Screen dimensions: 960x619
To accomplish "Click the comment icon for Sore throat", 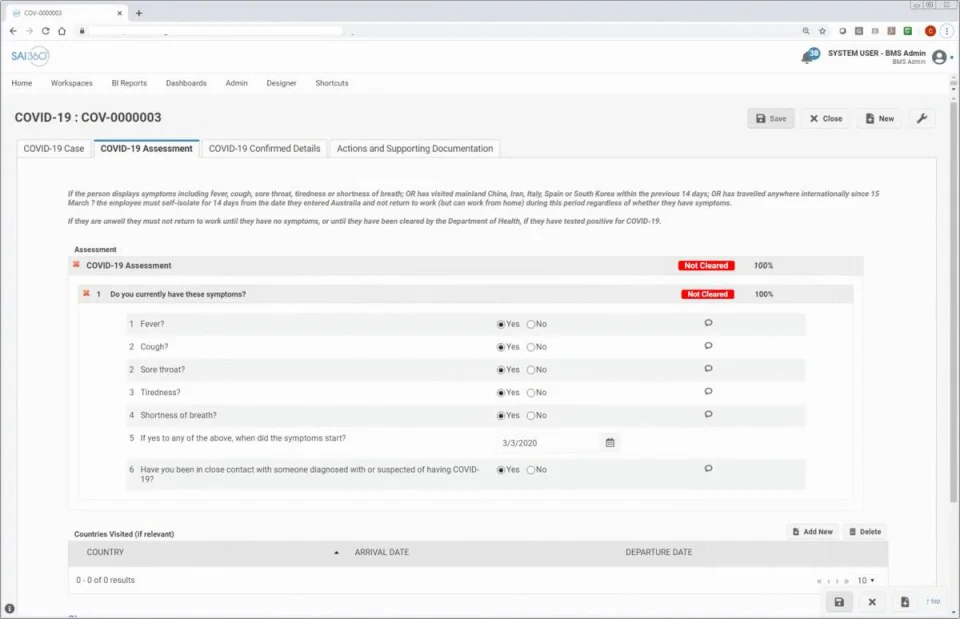I will click(708, 369).
